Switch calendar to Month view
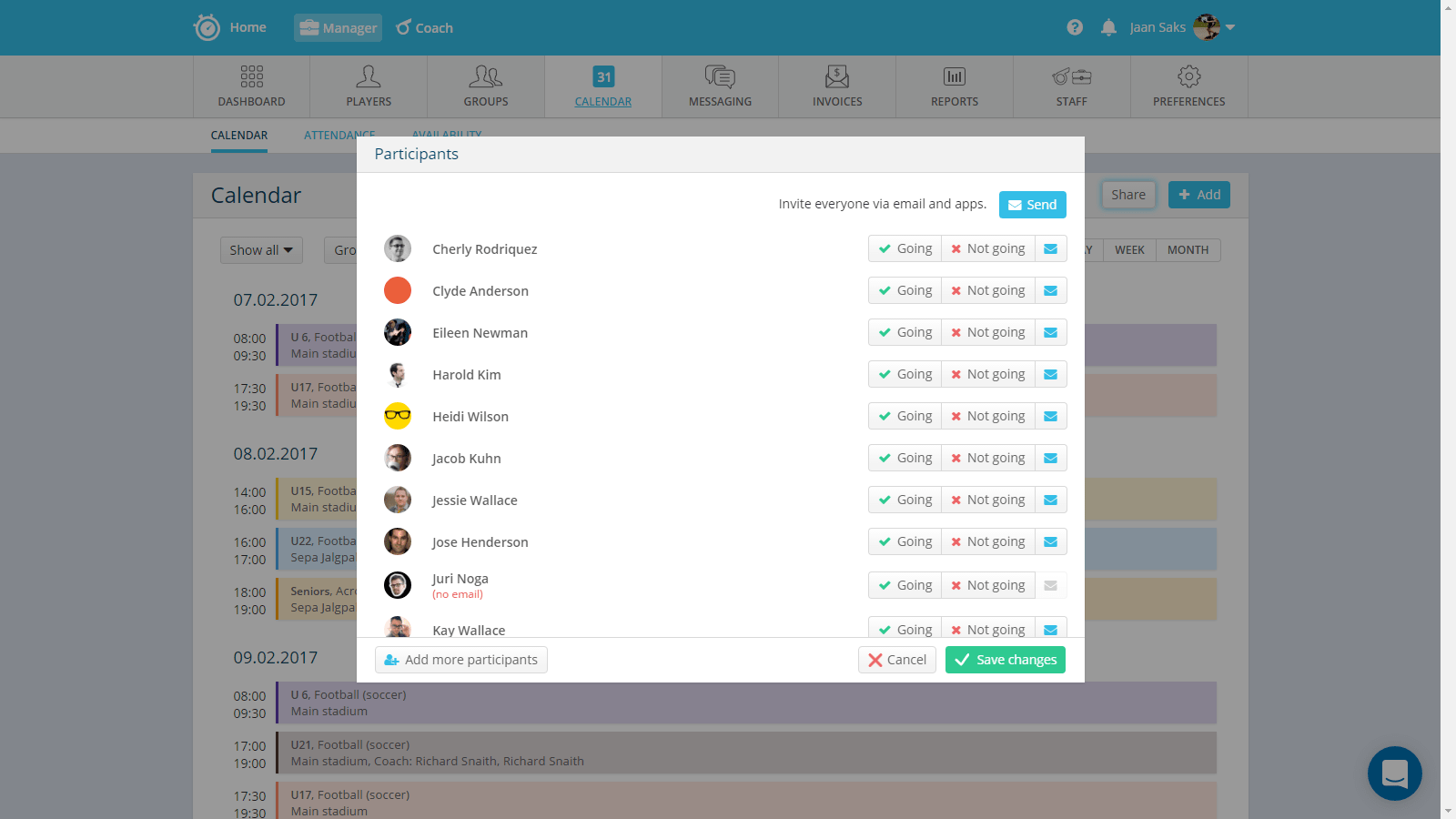 click(x=1188, y=250)
